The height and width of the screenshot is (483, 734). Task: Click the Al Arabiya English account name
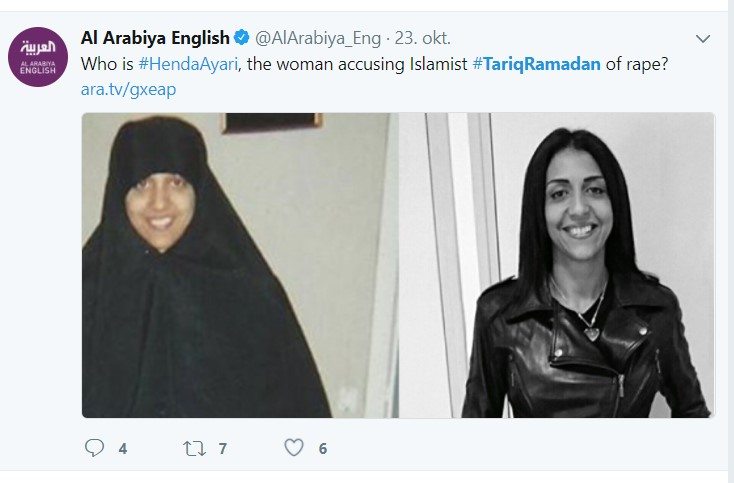click(155, 37)
